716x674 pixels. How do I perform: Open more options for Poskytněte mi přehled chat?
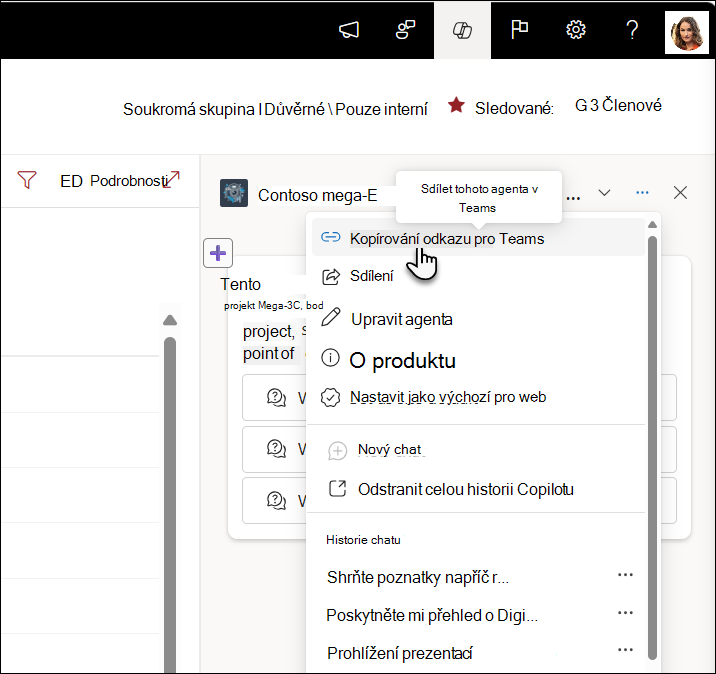point(625,612)
